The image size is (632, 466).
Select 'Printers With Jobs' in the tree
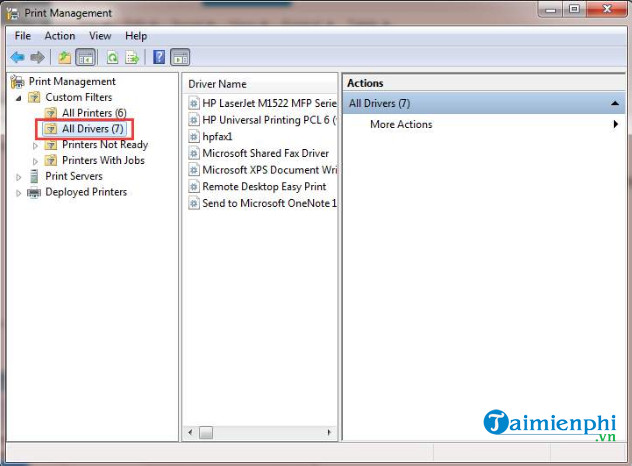(103, 160)
